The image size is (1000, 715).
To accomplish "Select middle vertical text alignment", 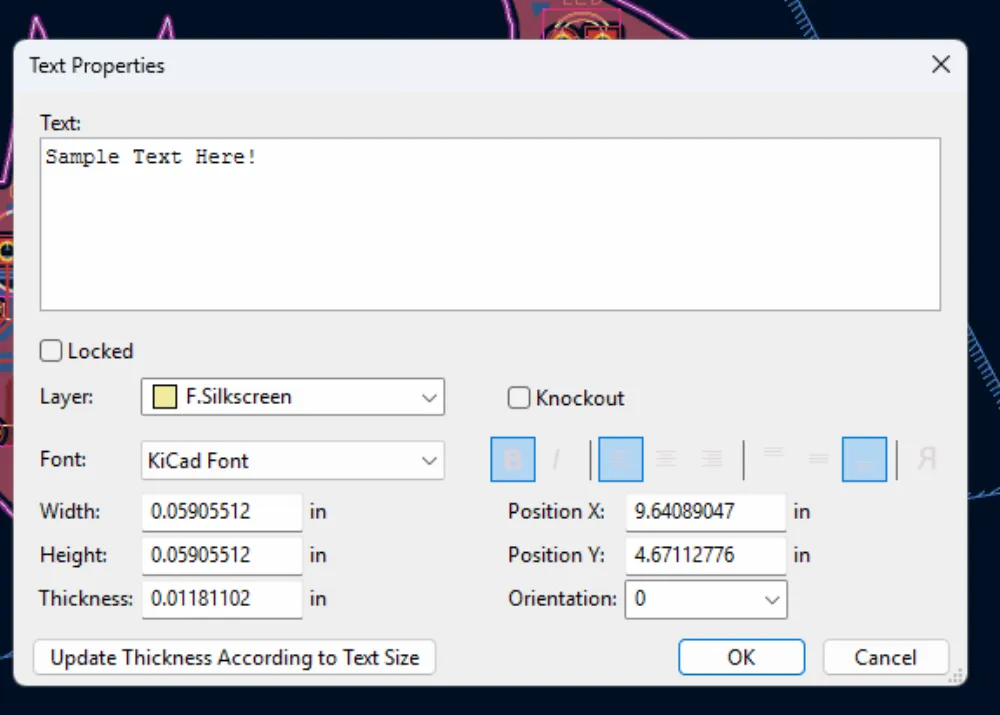I will [x=818, y=460].
